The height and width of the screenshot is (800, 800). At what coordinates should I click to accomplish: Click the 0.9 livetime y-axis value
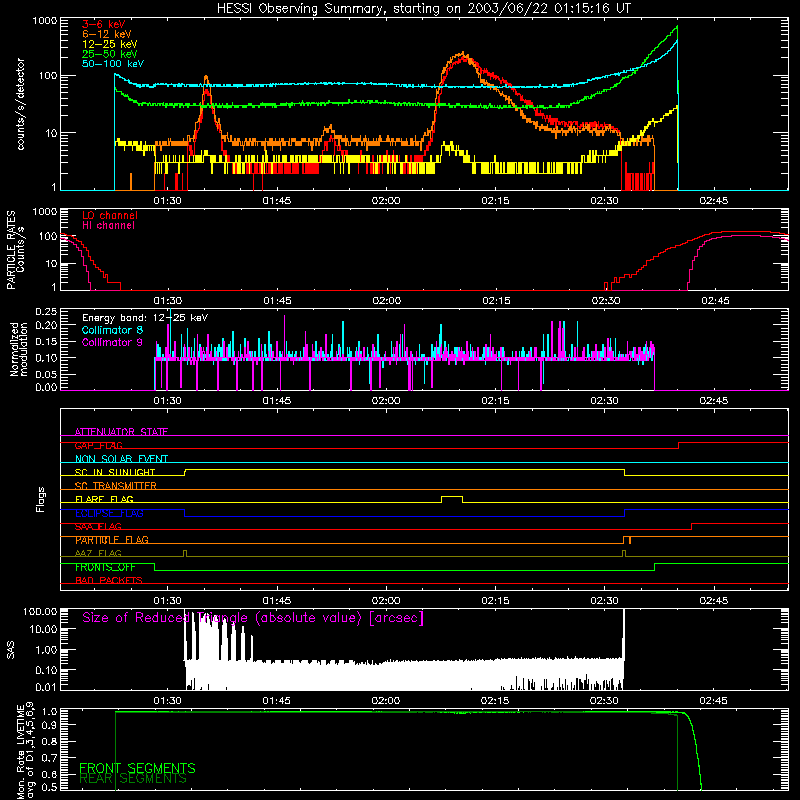coord(50,724)
